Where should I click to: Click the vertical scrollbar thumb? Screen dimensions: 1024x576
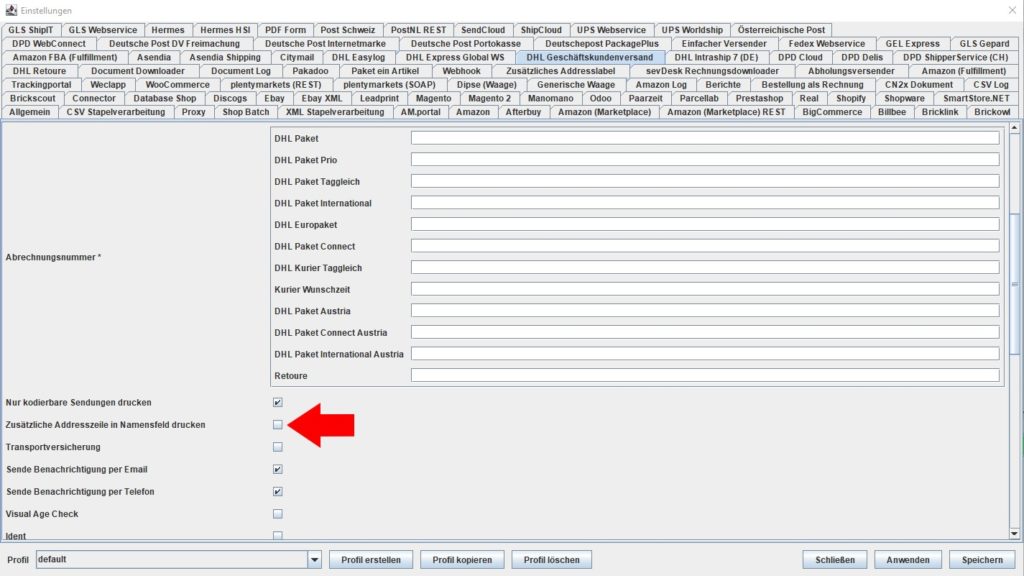(1014, 284)
